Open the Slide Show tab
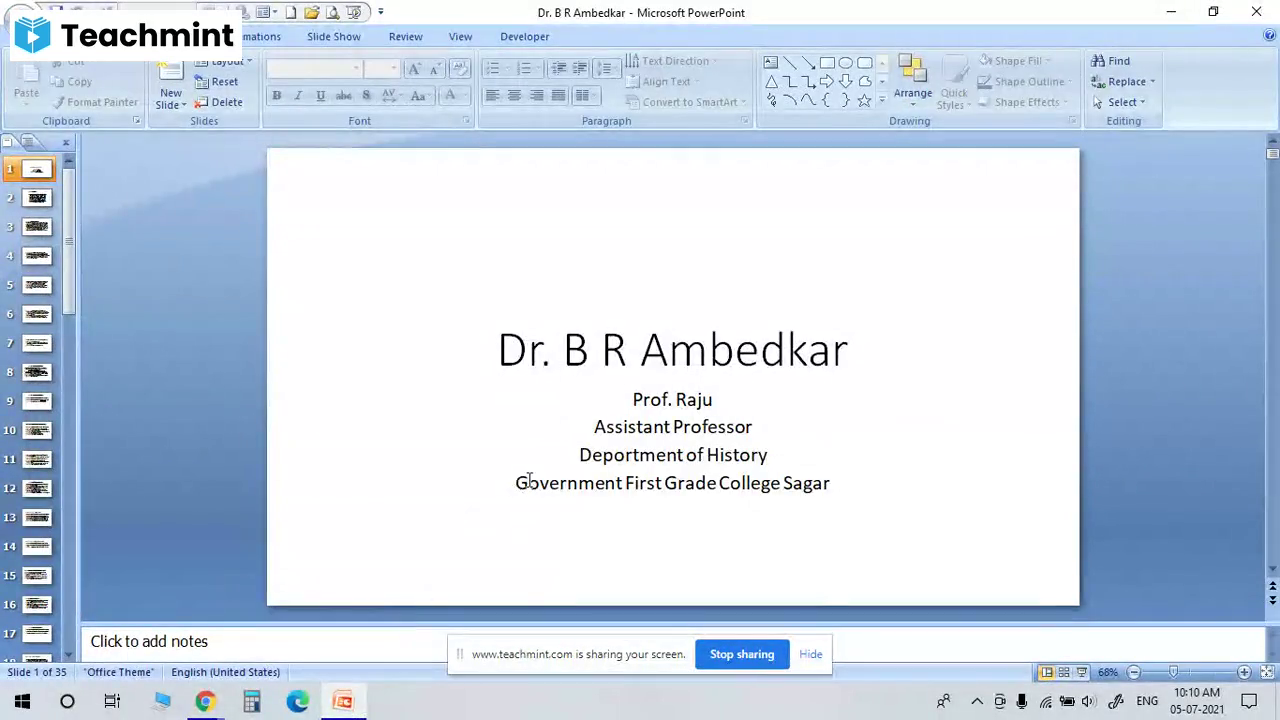Image resolution: width=1280 pixels, height=720 pixels. click(x=334, y=36)
